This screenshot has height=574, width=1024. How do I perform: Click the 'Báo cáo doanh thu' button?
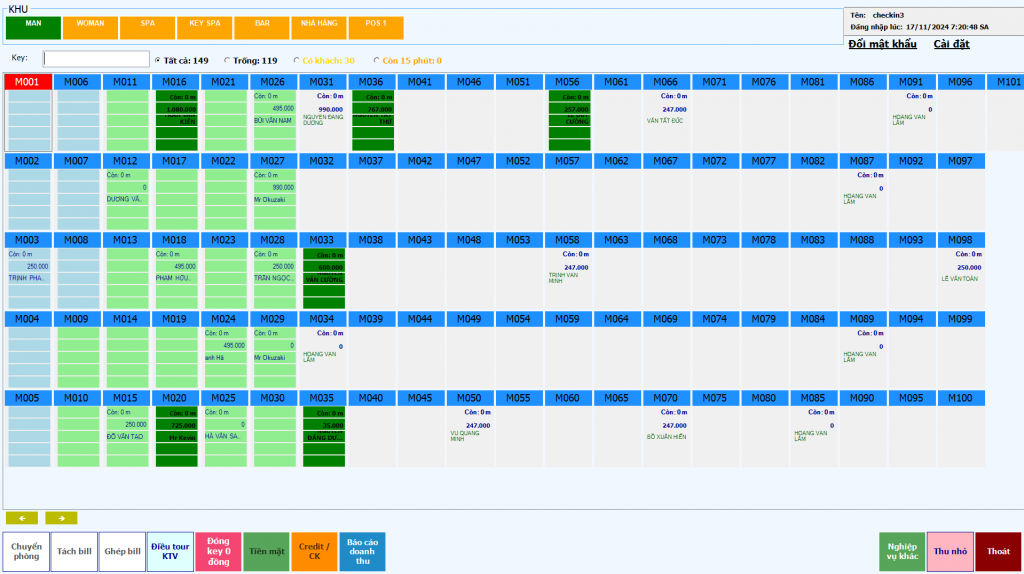[x=362, y=551]
